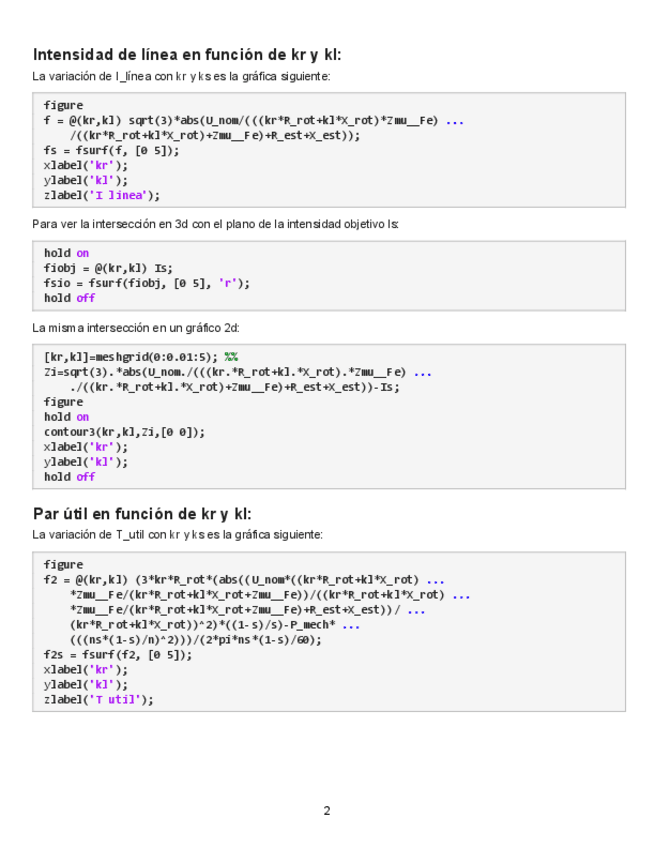Image resolution: width=655 pixels, height=848 pixels.
Task: Click "hold off" in the second code block
Action: point(69,298)
